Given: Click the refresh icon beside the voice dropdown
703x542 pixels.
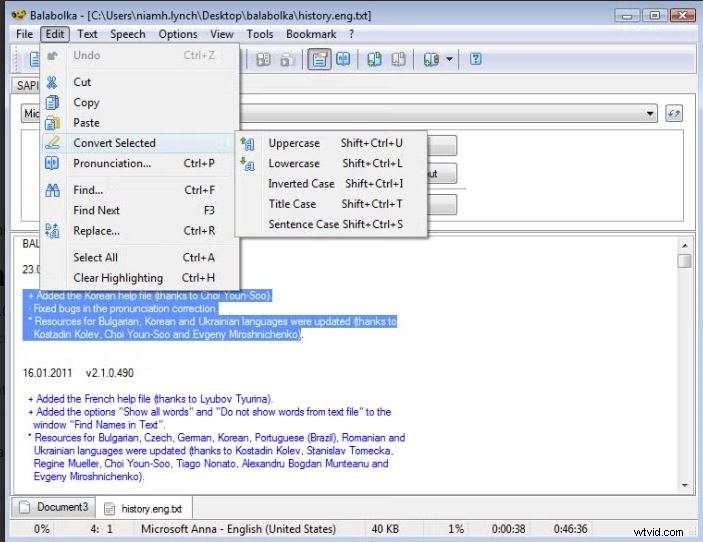Looking at the screenshot, I should [x=674, y=114].
